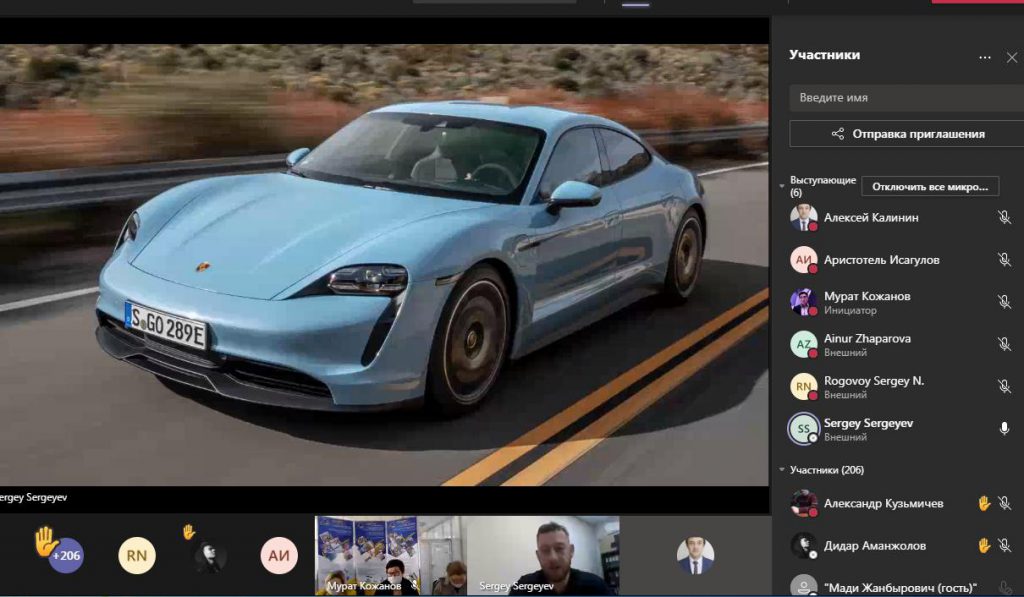The width and height of the screenshot is (1024, 597).
Task: Click the Инициатор label under Мурат Кожанов
Action: coord(850,310)
